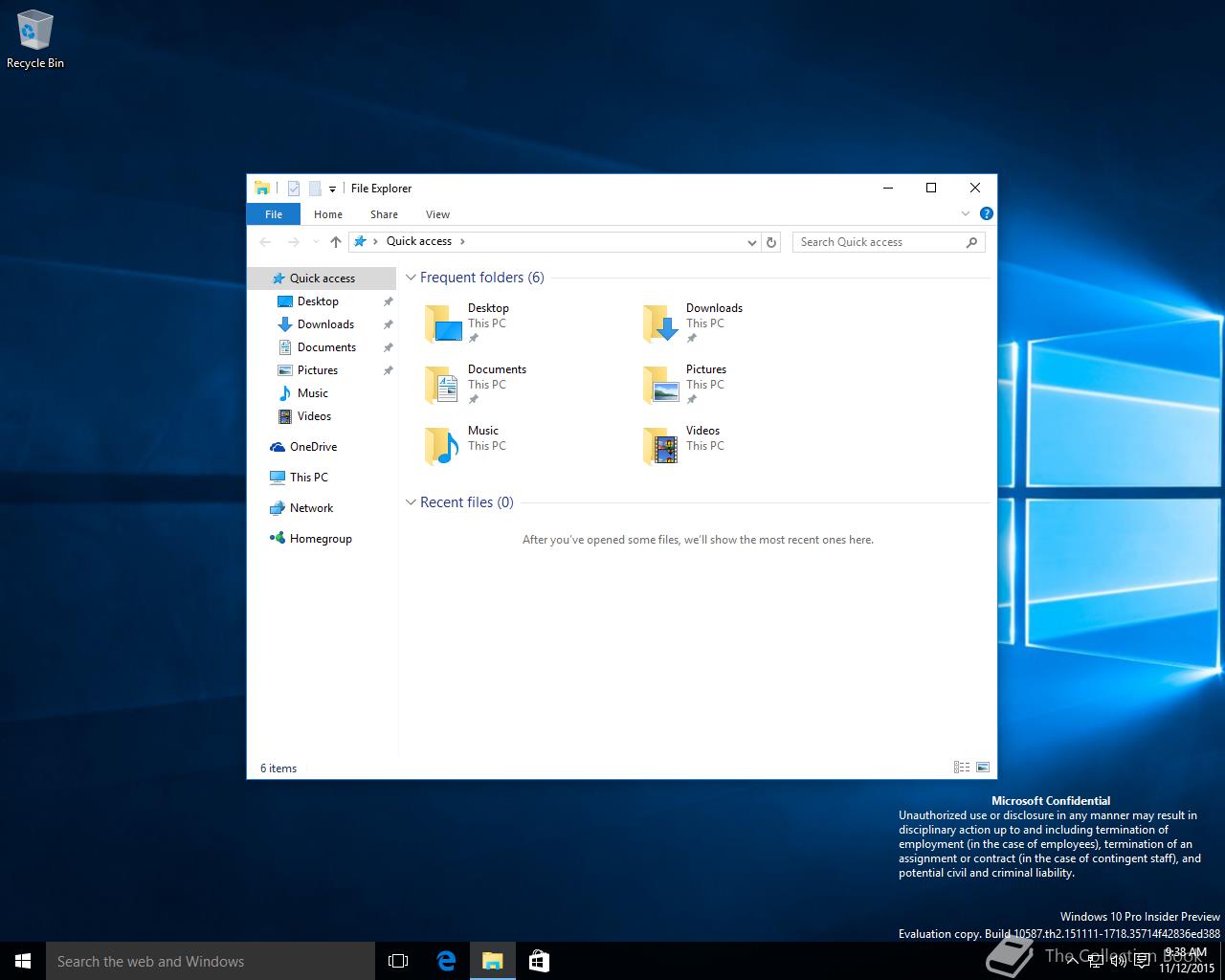Open the Store from the taskbar
Viewport: 1225px width, 980px height.
(539, 961)
